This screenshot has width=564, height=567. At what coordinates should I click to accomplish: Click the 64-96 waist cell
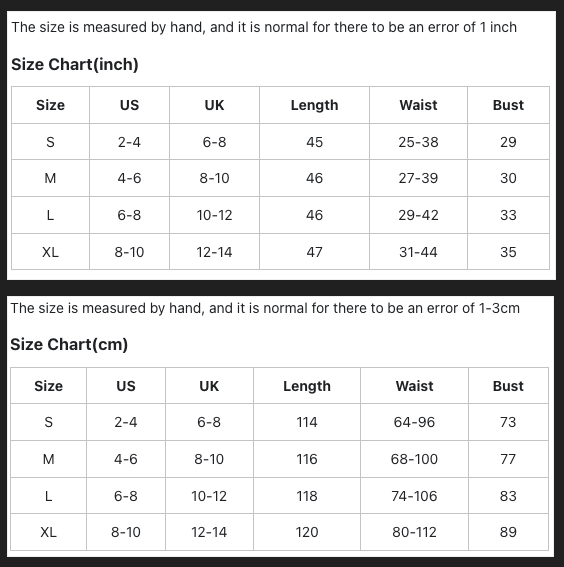click(x=414, y=422)
